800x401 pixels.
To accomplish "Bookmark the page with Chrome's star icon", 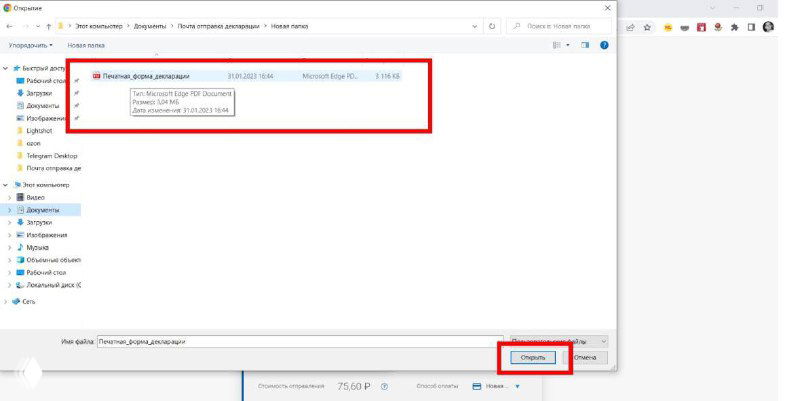I will (647, 28).
